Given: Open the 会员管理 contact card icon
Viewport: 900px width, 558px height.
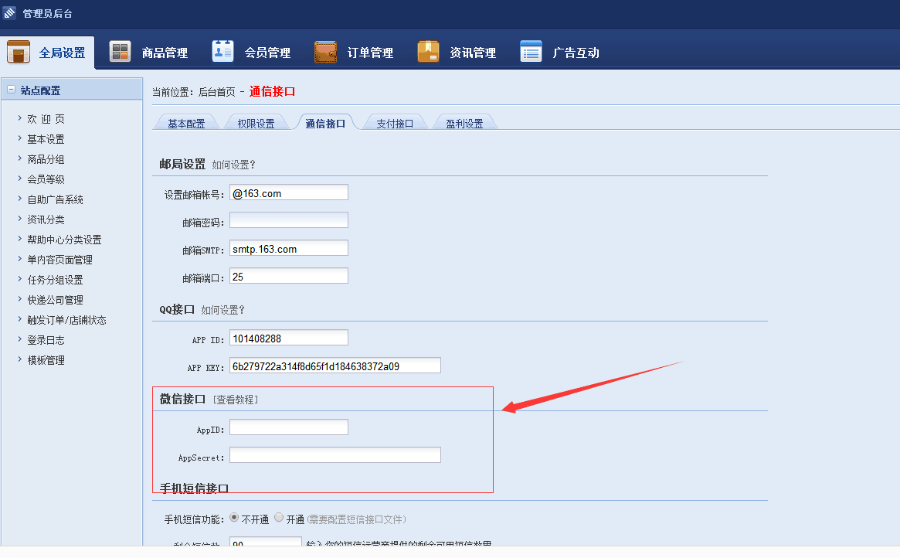Looking at the screenshot, I should (223, 52).
